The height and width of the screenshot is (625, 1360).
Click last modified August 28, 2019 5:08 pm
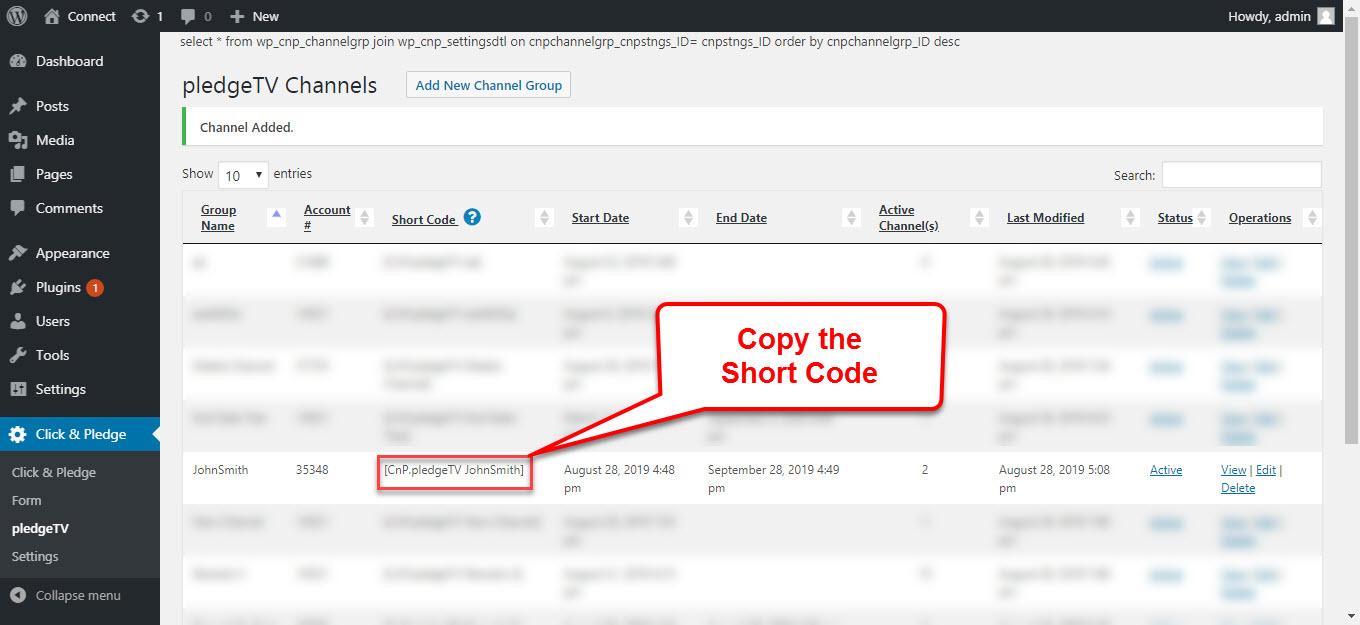point(1054,479)
